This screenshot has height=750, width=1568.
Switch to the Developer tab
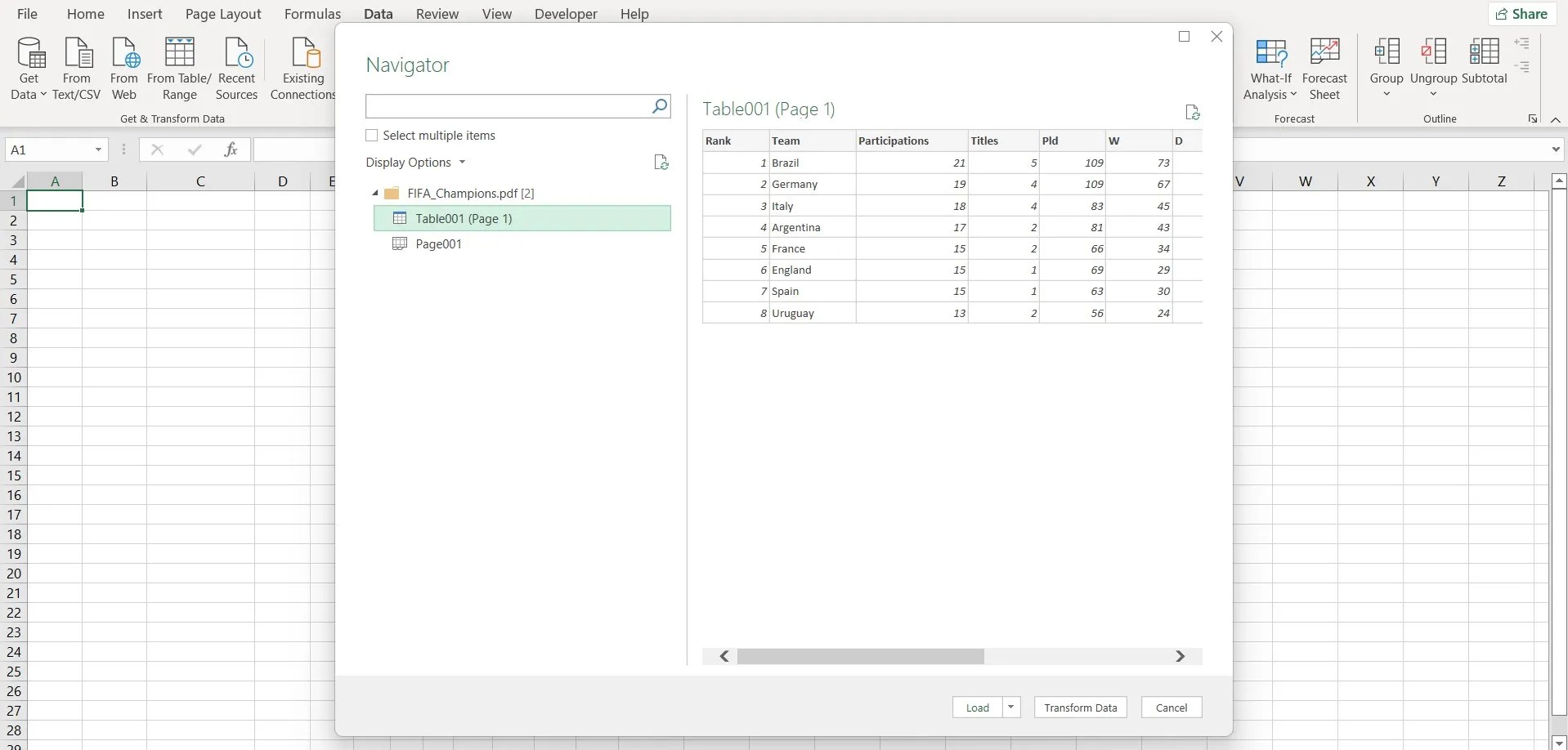pos(566,14)
